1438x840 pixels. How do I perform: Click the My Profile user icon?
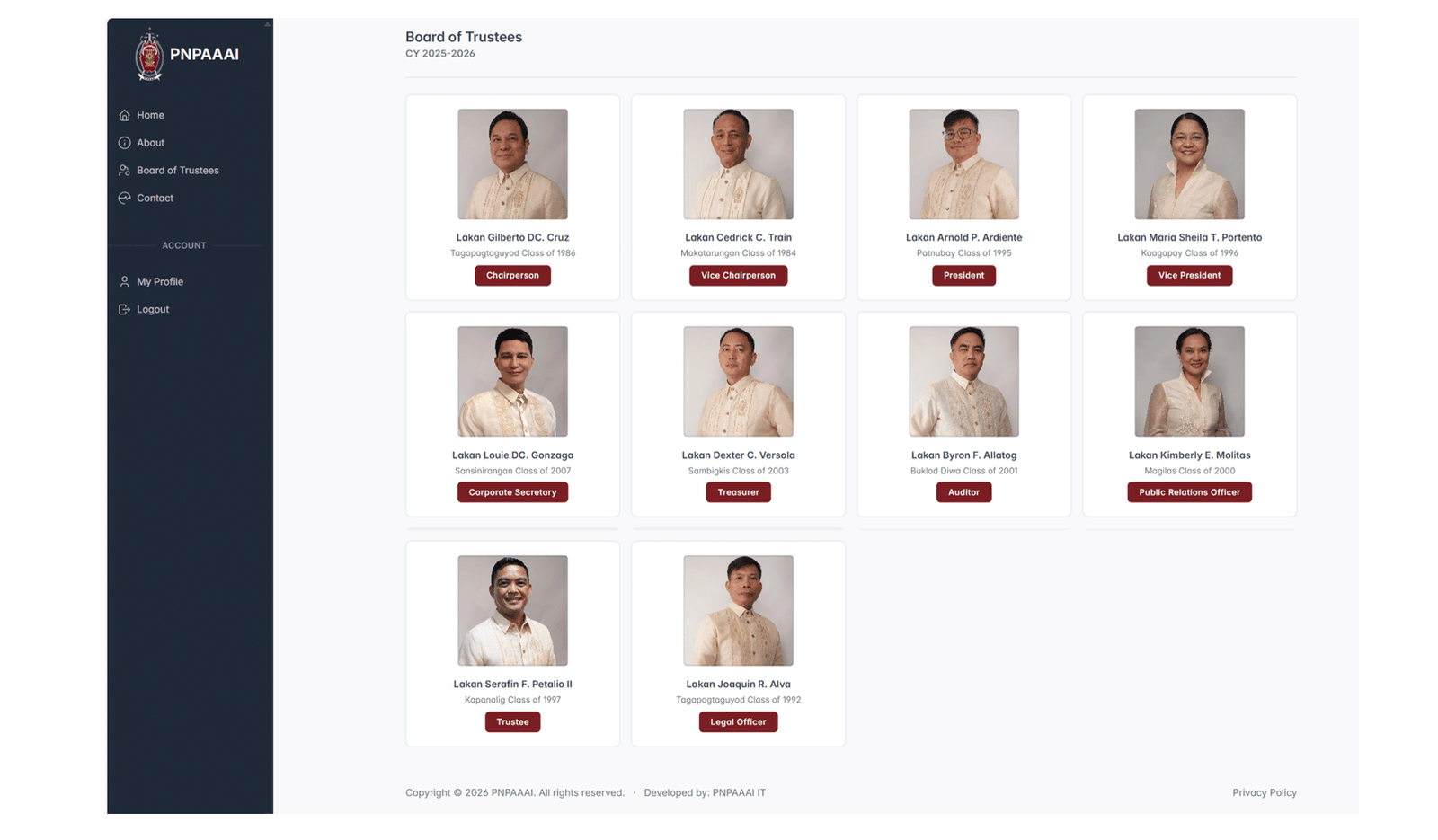124,282
